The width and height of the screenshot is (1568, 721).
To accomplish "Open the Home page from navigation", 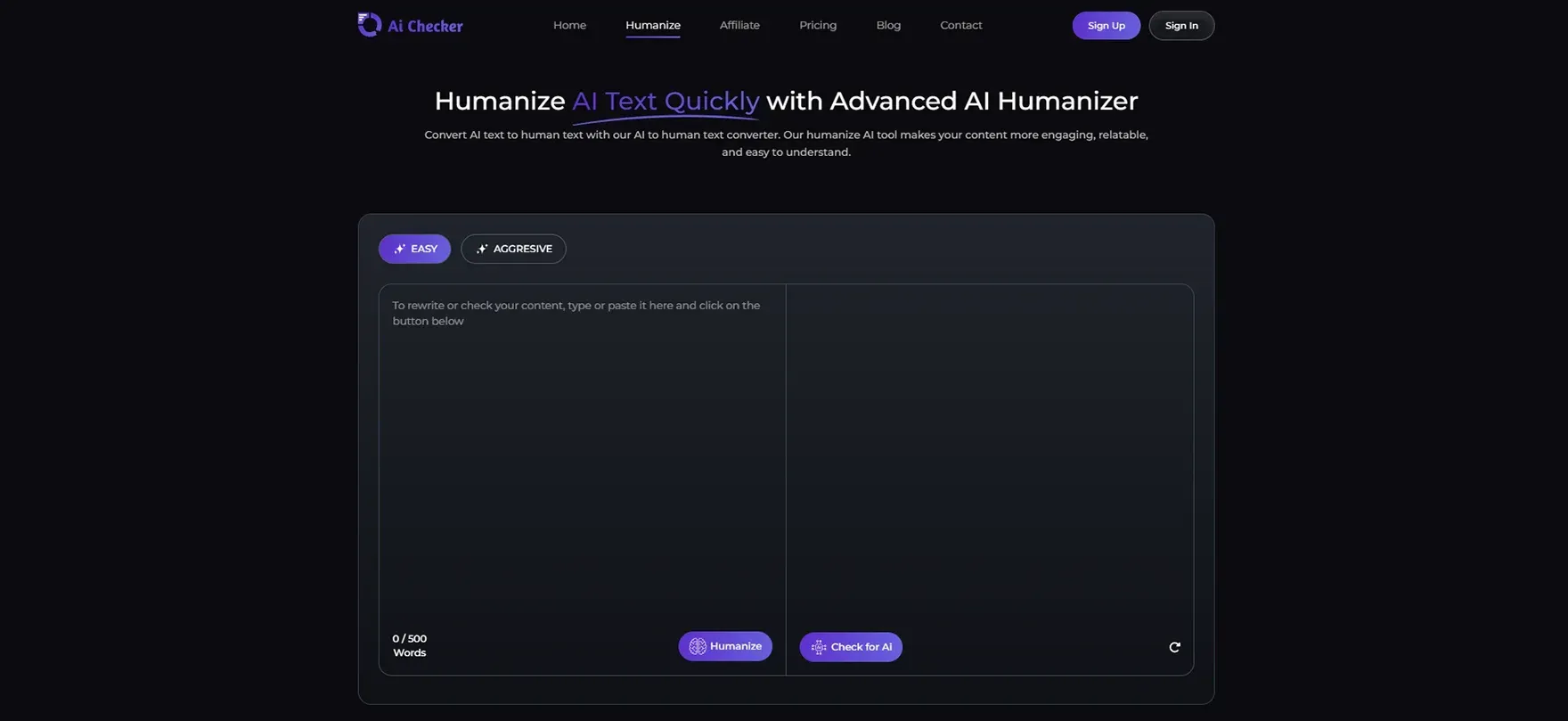I will tap(569, 26).
